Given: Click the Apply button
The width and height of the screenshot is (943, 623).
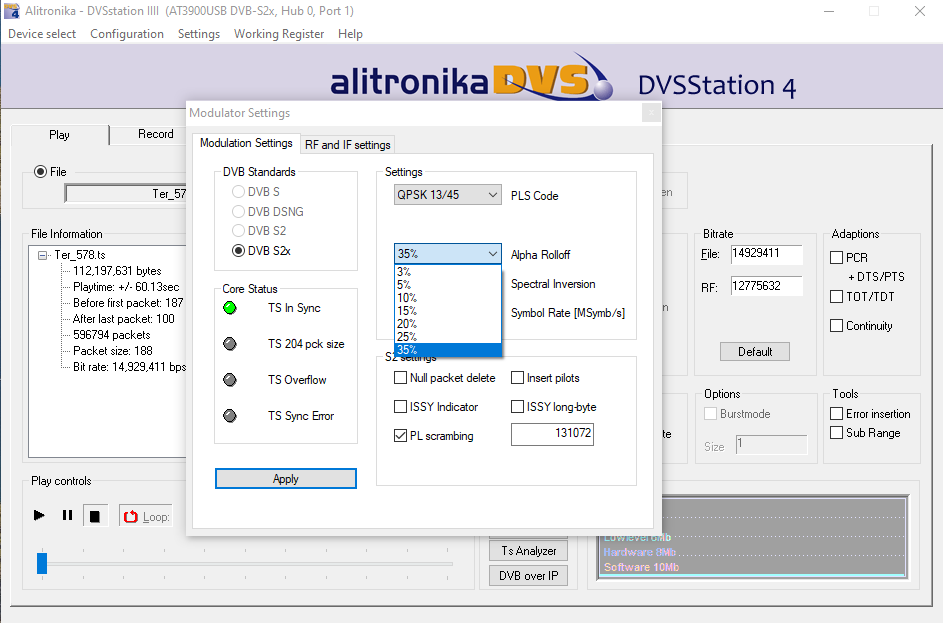Looking at the screenshot, I should 286,479.
